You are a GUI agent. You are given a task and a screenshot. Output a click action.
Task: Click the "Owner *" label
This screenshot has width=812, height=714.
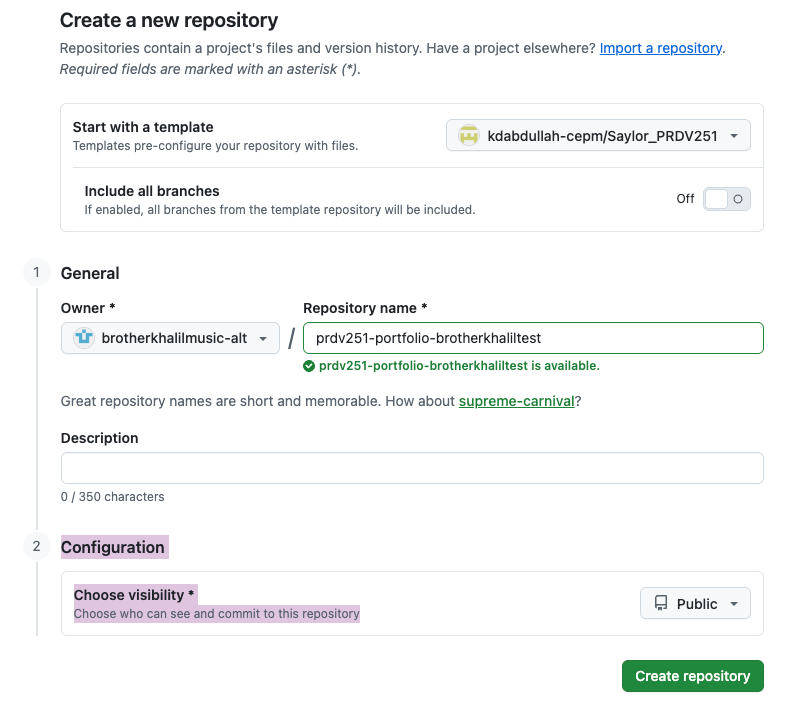pyautogui.click(x=88, y=309)
